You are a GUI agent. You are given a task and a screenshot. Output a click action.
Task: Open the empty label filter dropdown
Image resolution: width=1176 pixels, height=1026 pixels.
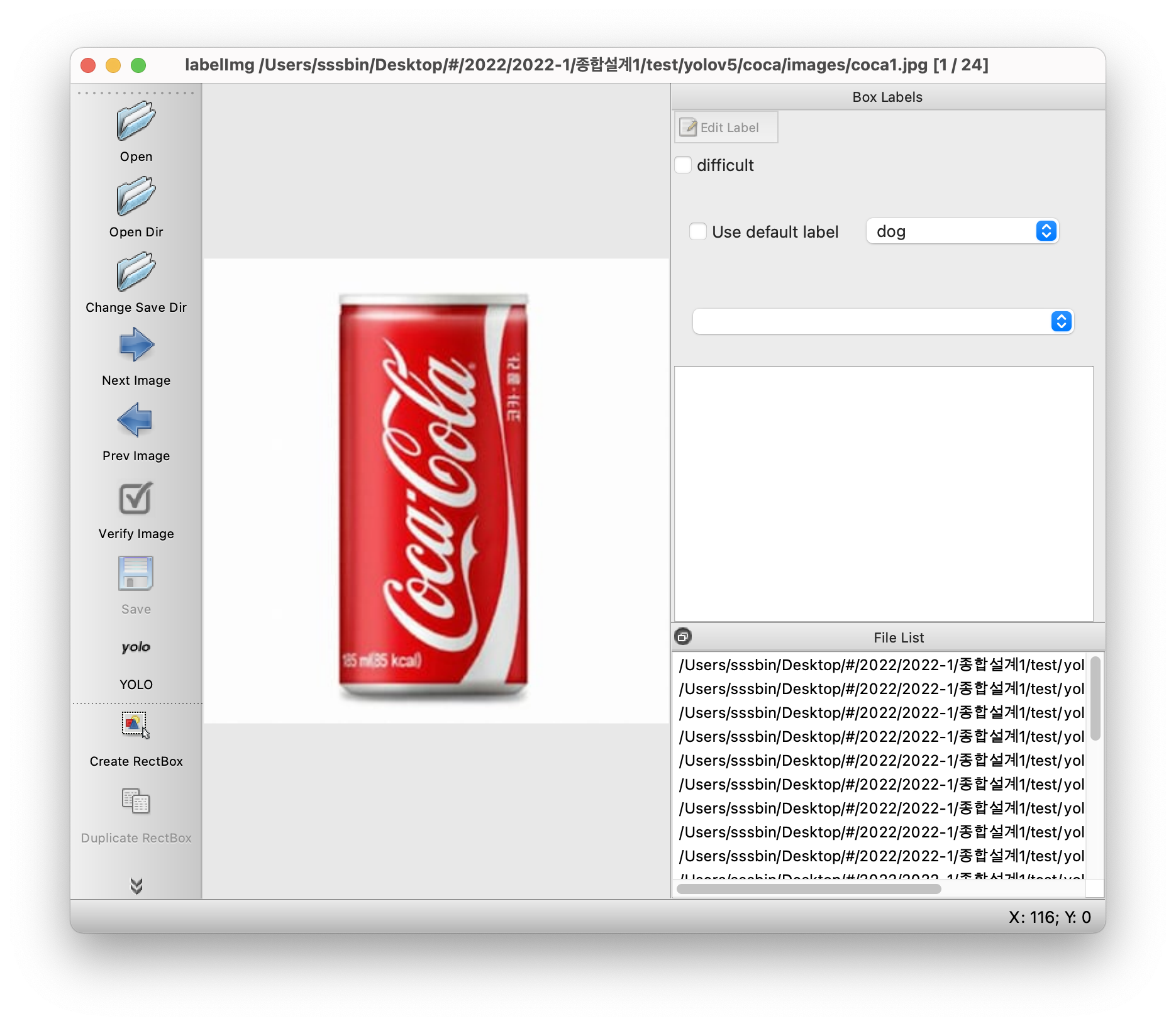tap(882, 321)
